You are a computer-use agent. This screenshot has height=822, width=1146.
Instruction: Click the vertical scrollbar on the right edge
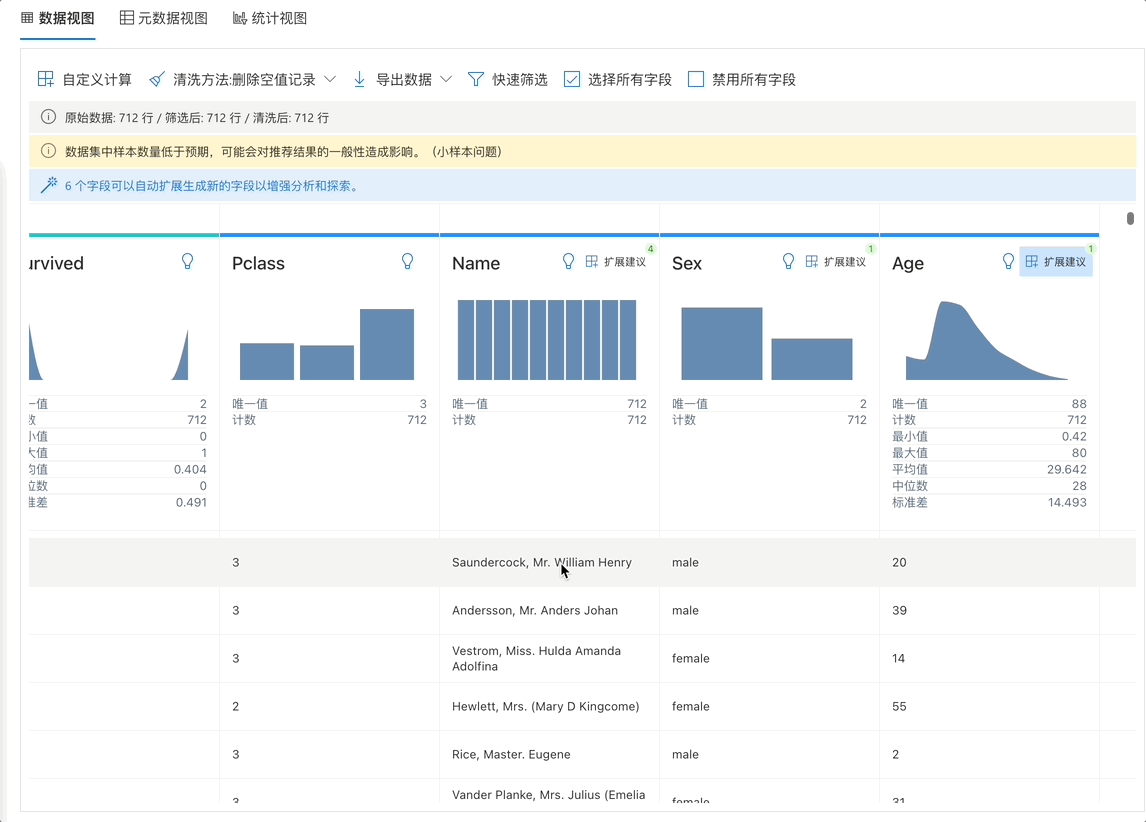1131,217
